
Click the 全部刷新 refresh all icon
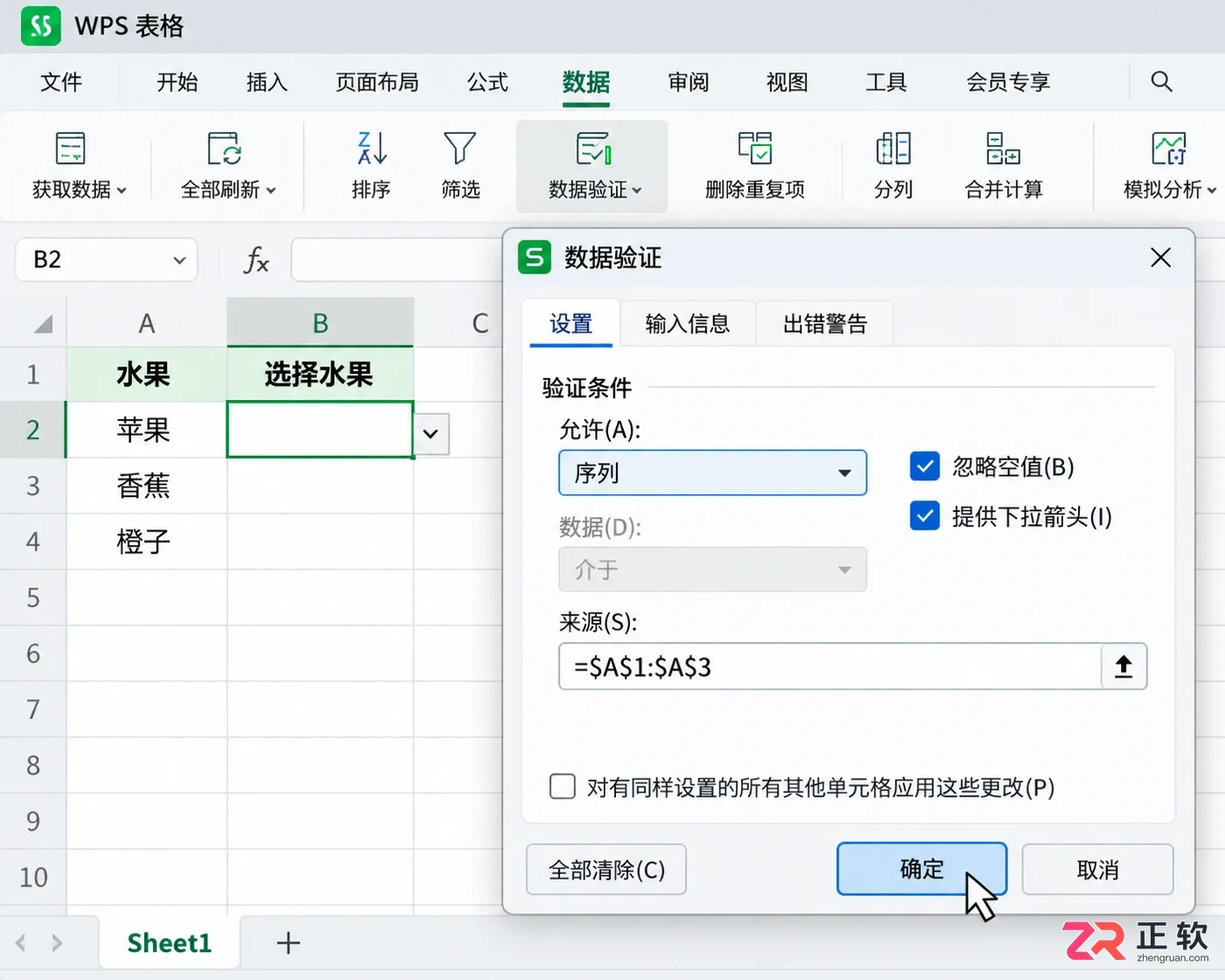tap(225, 149)
